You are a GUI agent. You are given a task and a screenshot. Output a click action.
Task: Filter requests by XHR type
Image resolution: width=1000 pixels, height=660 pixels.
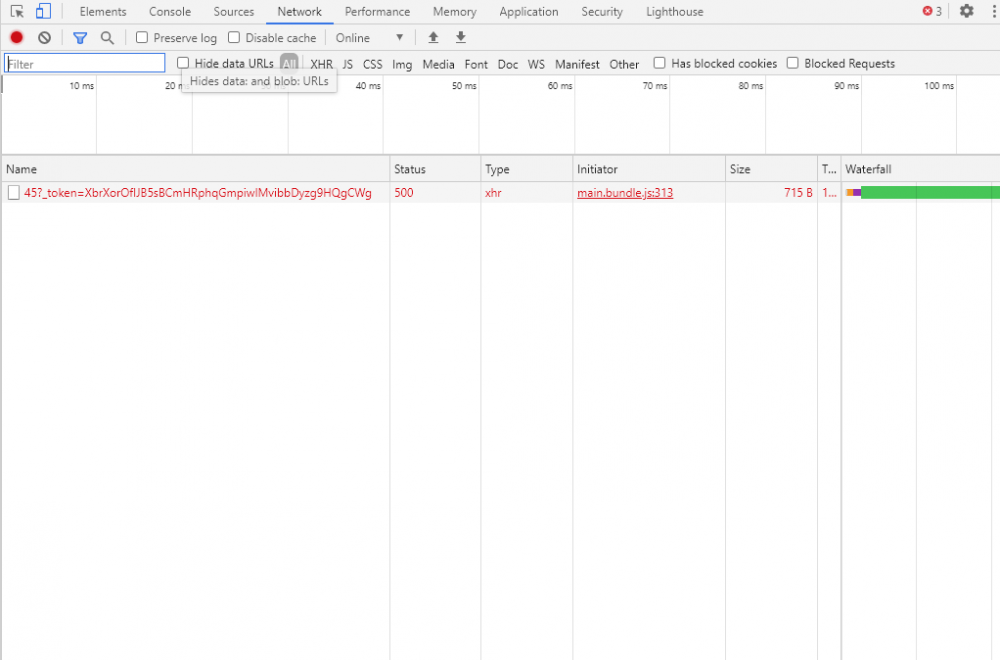321,64
